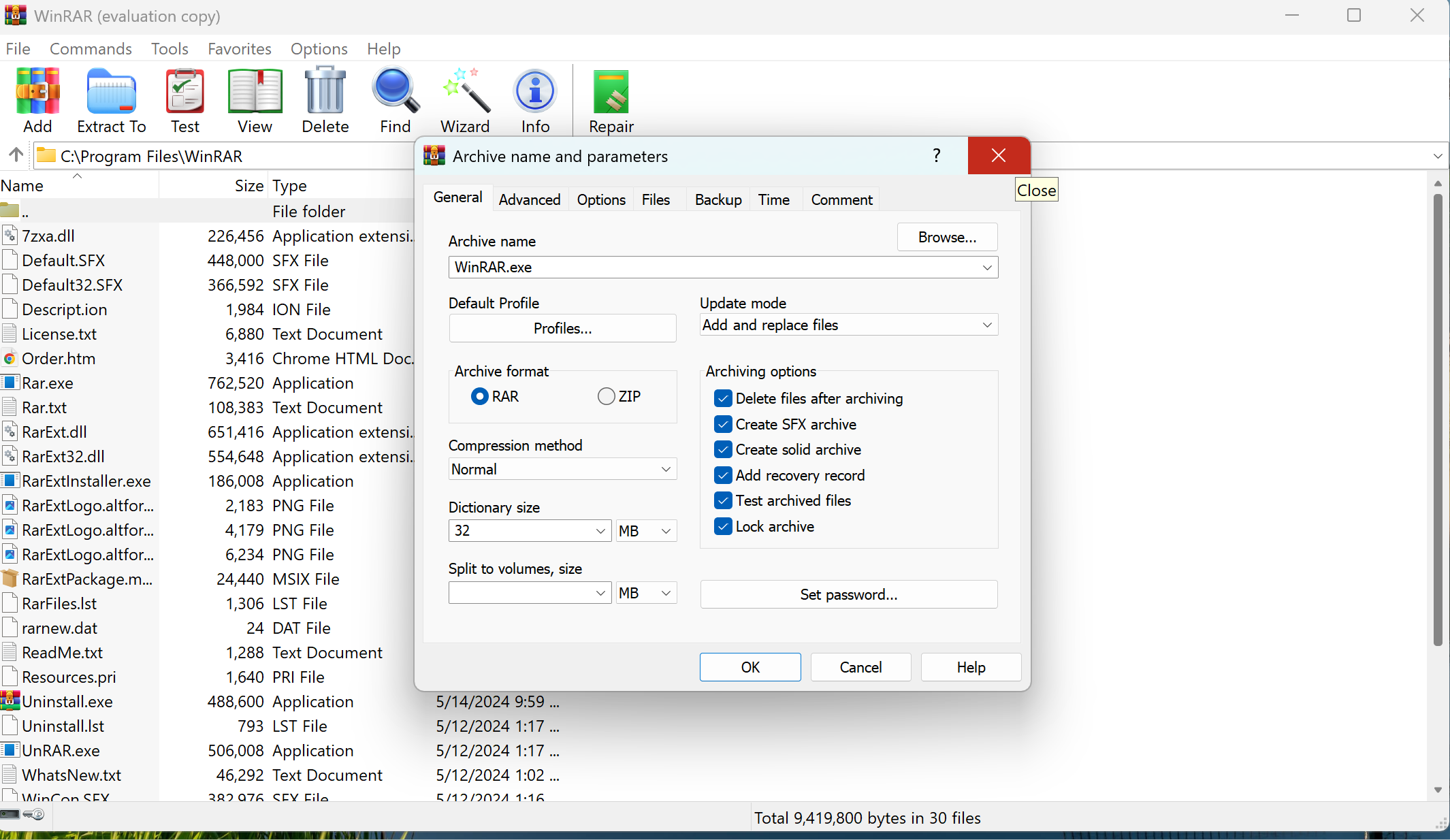Click WinRAR logo in main title bar
1450x840 pixels.
pyautogui.click(x=15, y=15)
